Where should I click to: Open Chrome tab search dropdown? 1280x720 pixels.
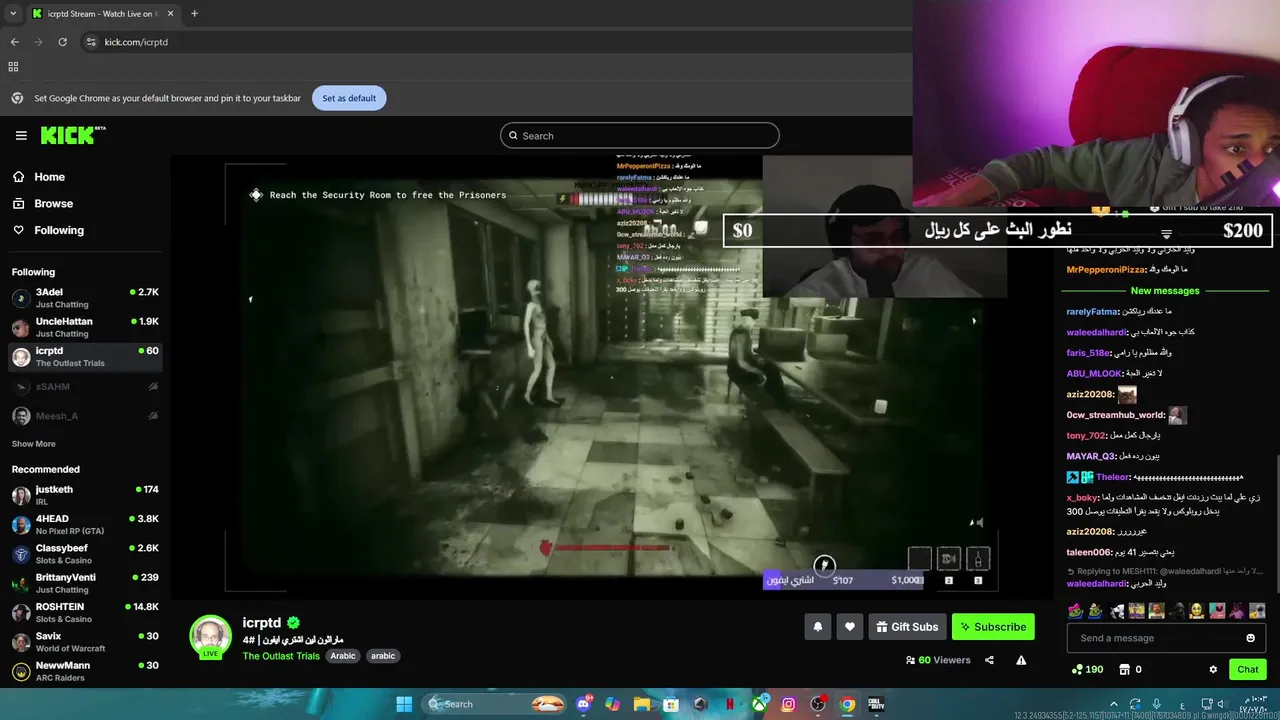(x=12, y=14)
